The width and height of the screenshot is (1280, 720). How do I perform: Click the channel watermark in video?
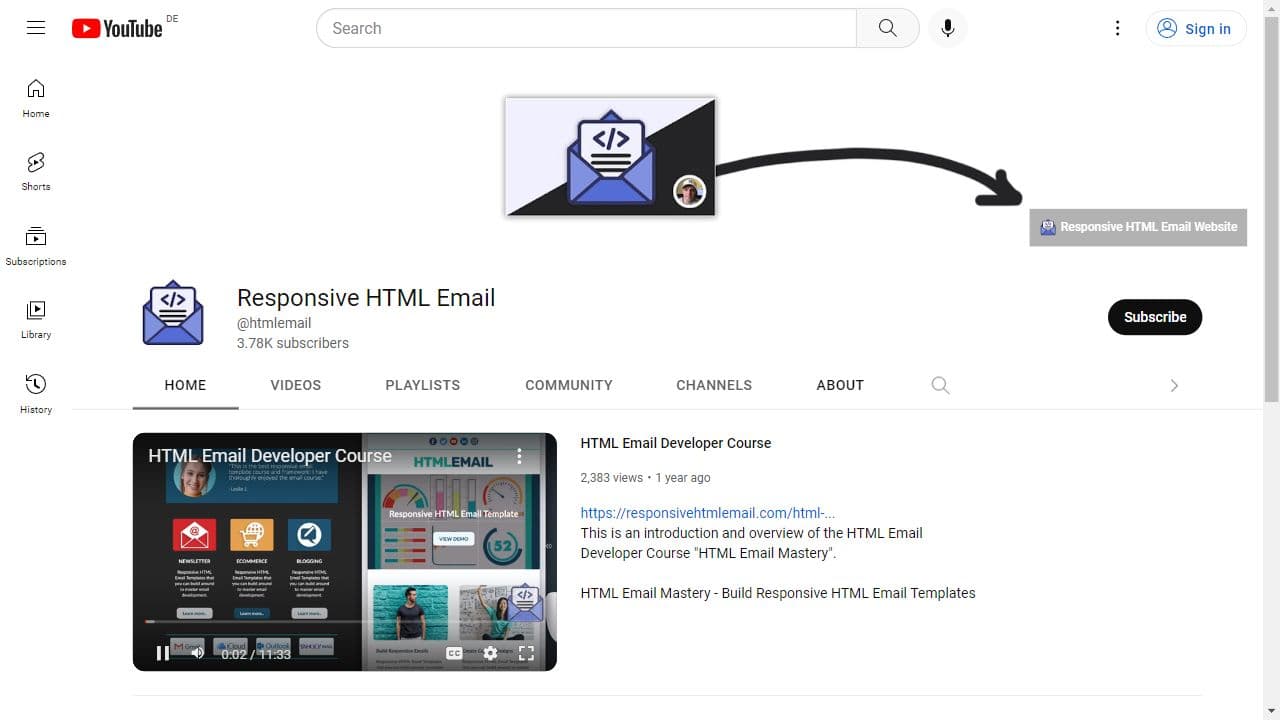click(525, 603)
